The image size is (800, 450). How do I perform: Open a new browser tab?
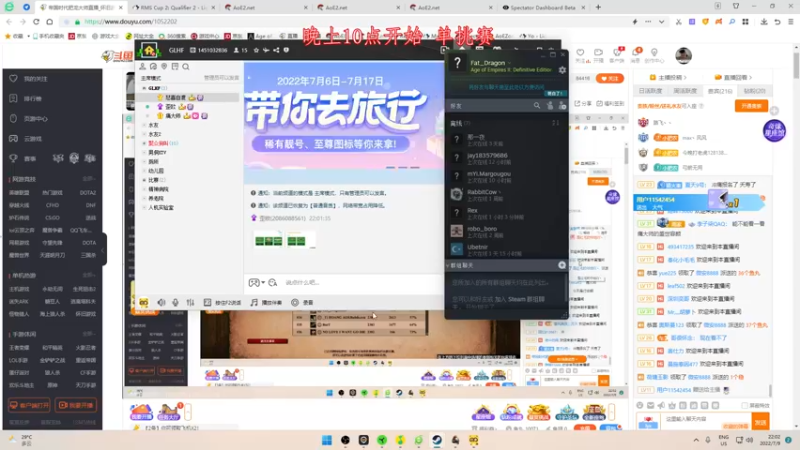point(598,8)
